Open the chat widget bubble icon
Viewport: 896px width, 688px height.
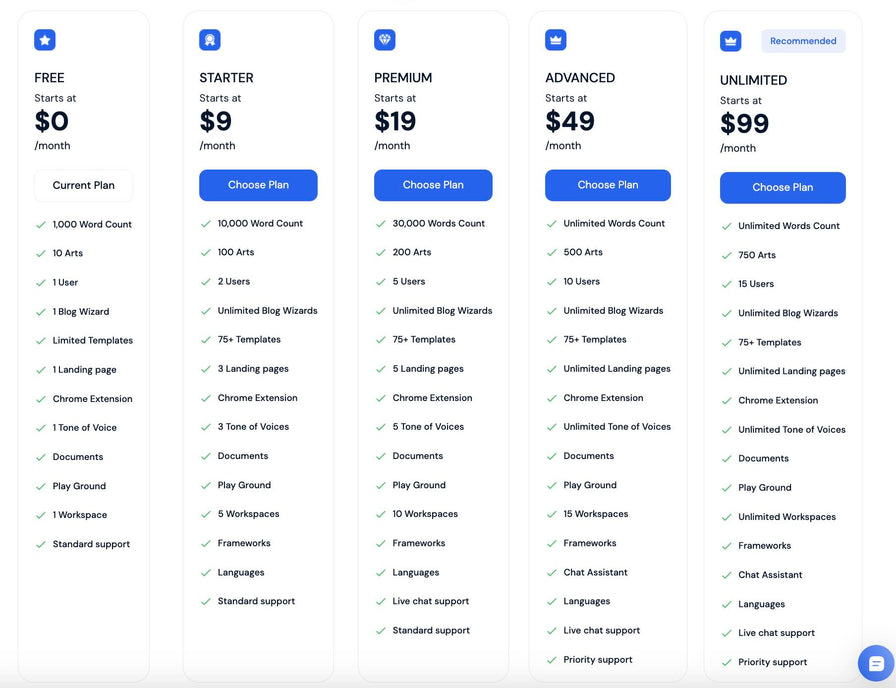click(x=876, y=663)
